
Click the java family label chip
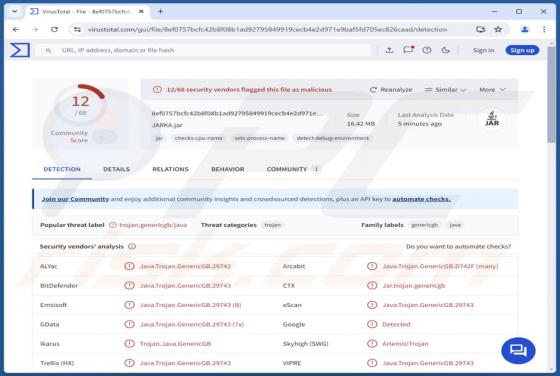[x=455, y=225]
